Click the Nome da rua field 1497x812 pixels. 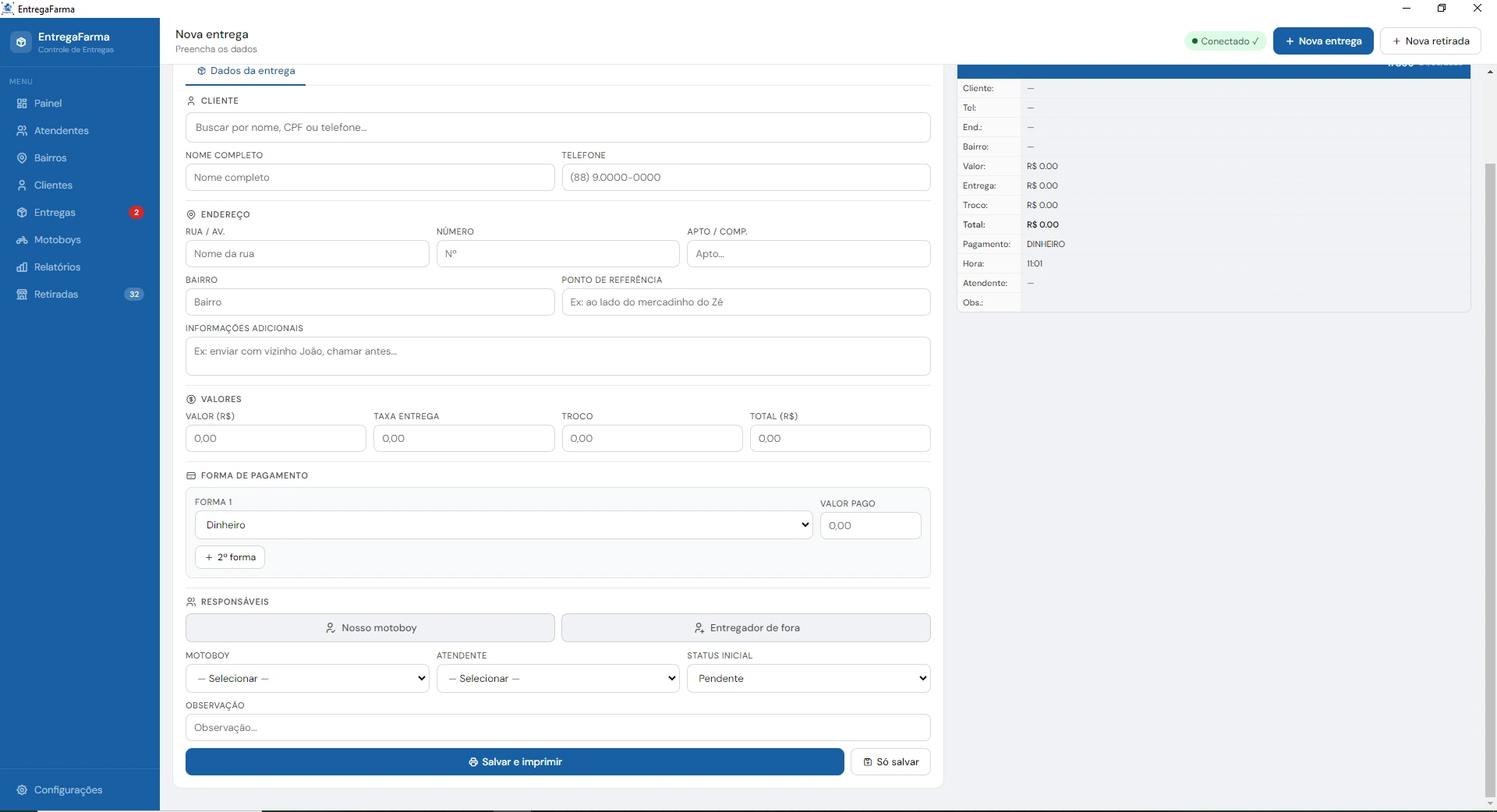point(307,254)
